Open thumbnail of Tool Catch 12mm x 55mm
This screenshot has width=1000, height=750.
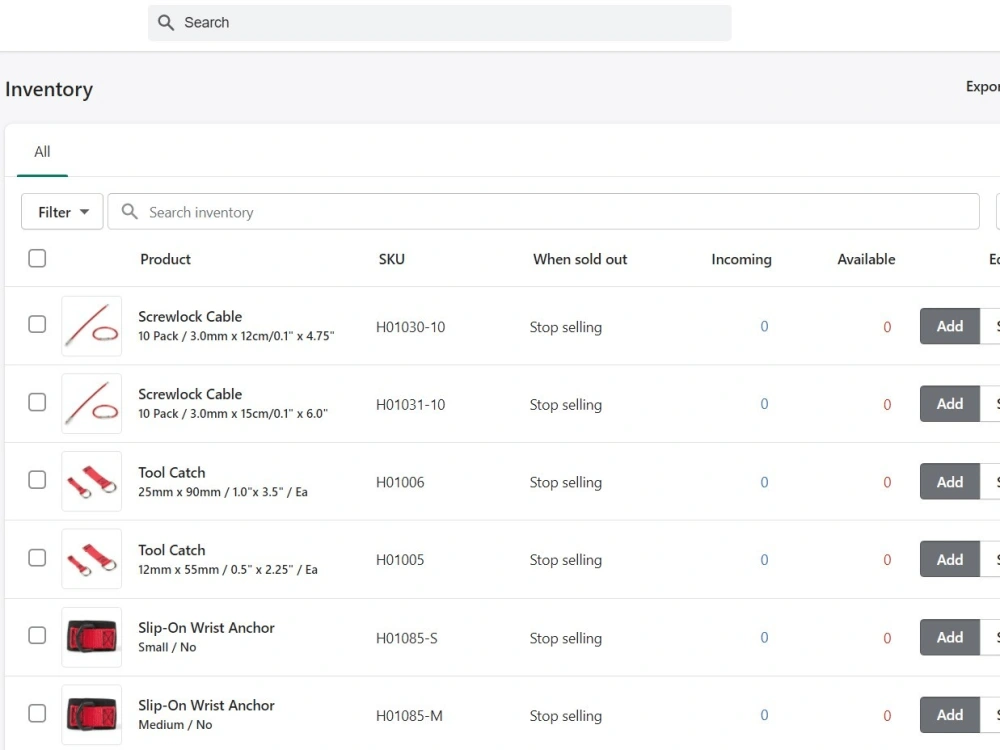92,559
